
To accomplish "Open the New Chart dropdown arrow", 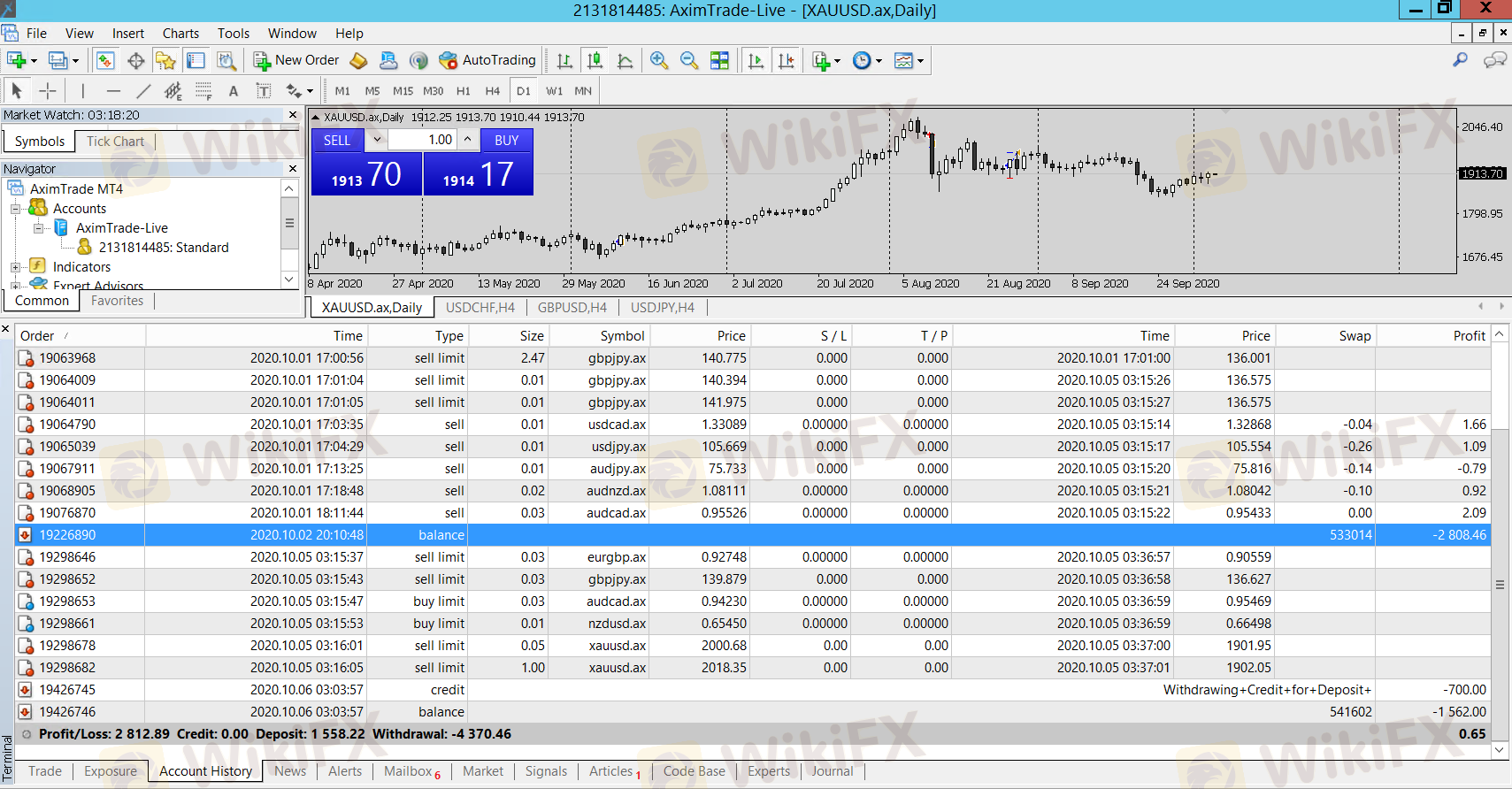I will tap(34, 61).
